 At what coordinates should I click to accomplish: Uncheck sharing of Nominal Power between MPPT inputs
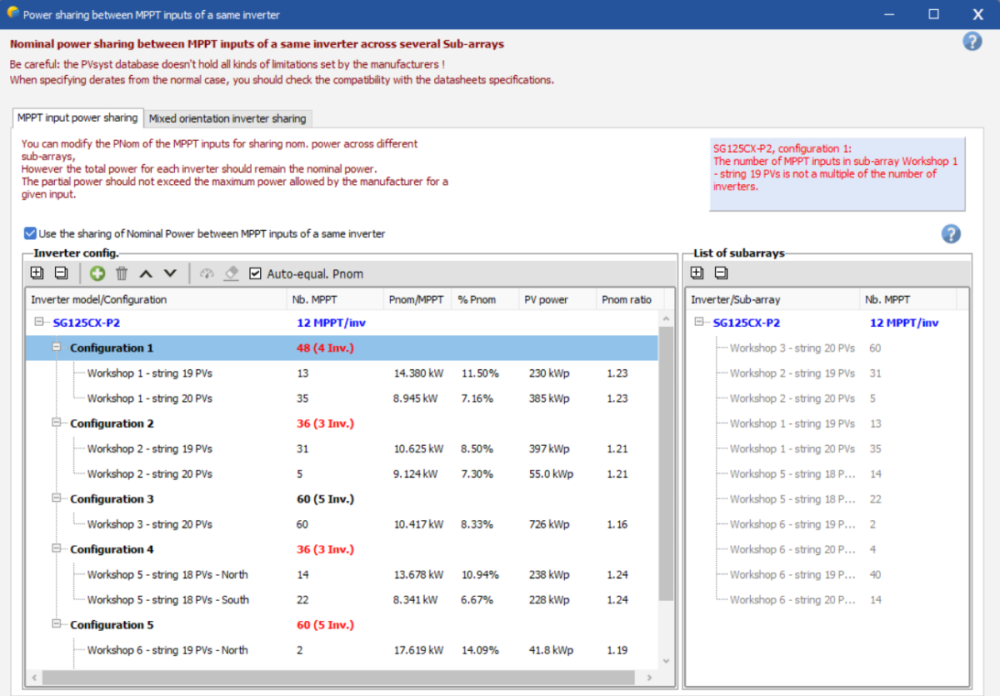coord(31,234)
